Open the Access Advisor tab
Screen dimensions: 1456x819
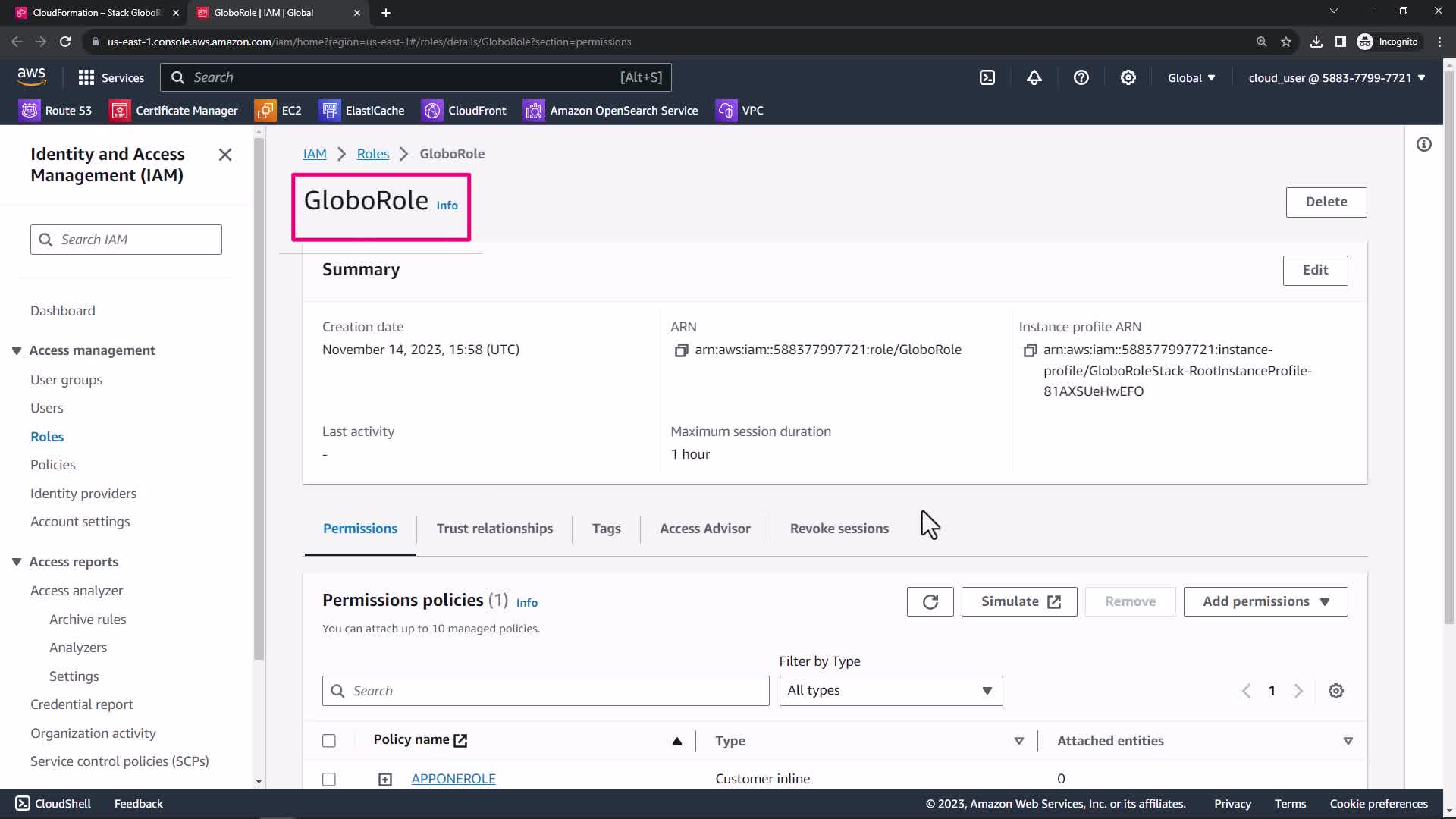coord(704,529)
